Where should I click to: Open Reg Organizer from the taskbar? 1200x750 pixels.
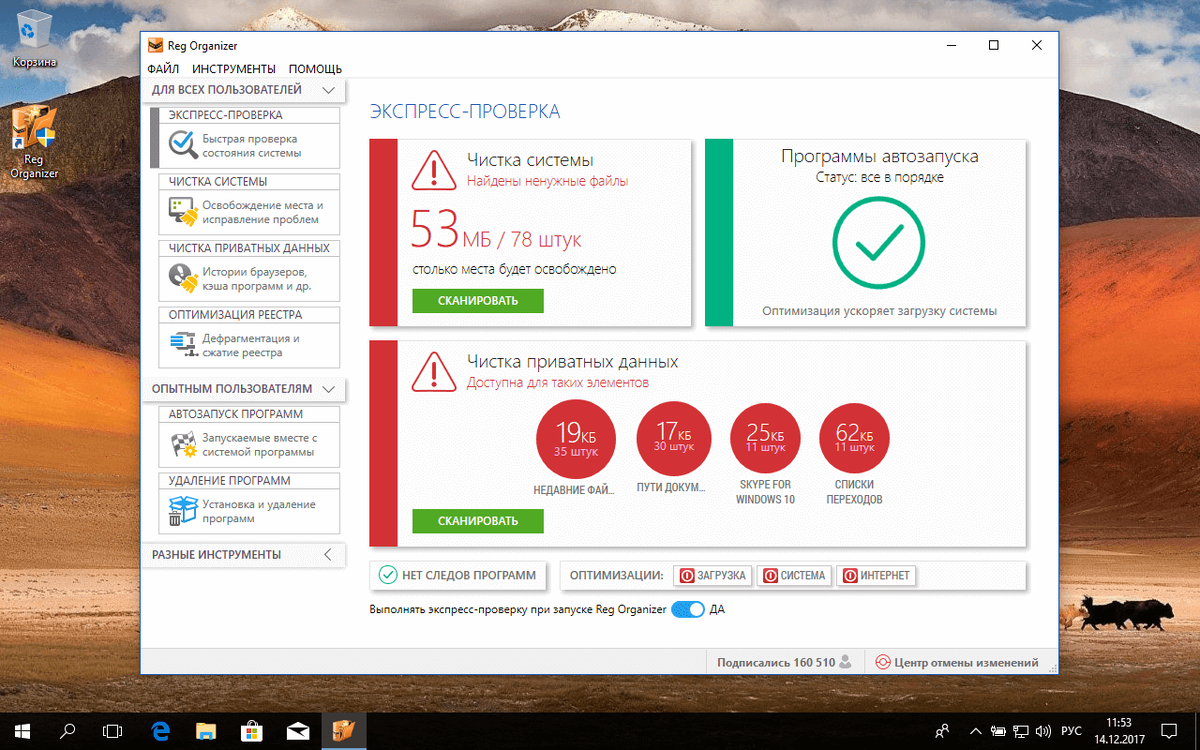click(343, 729)
